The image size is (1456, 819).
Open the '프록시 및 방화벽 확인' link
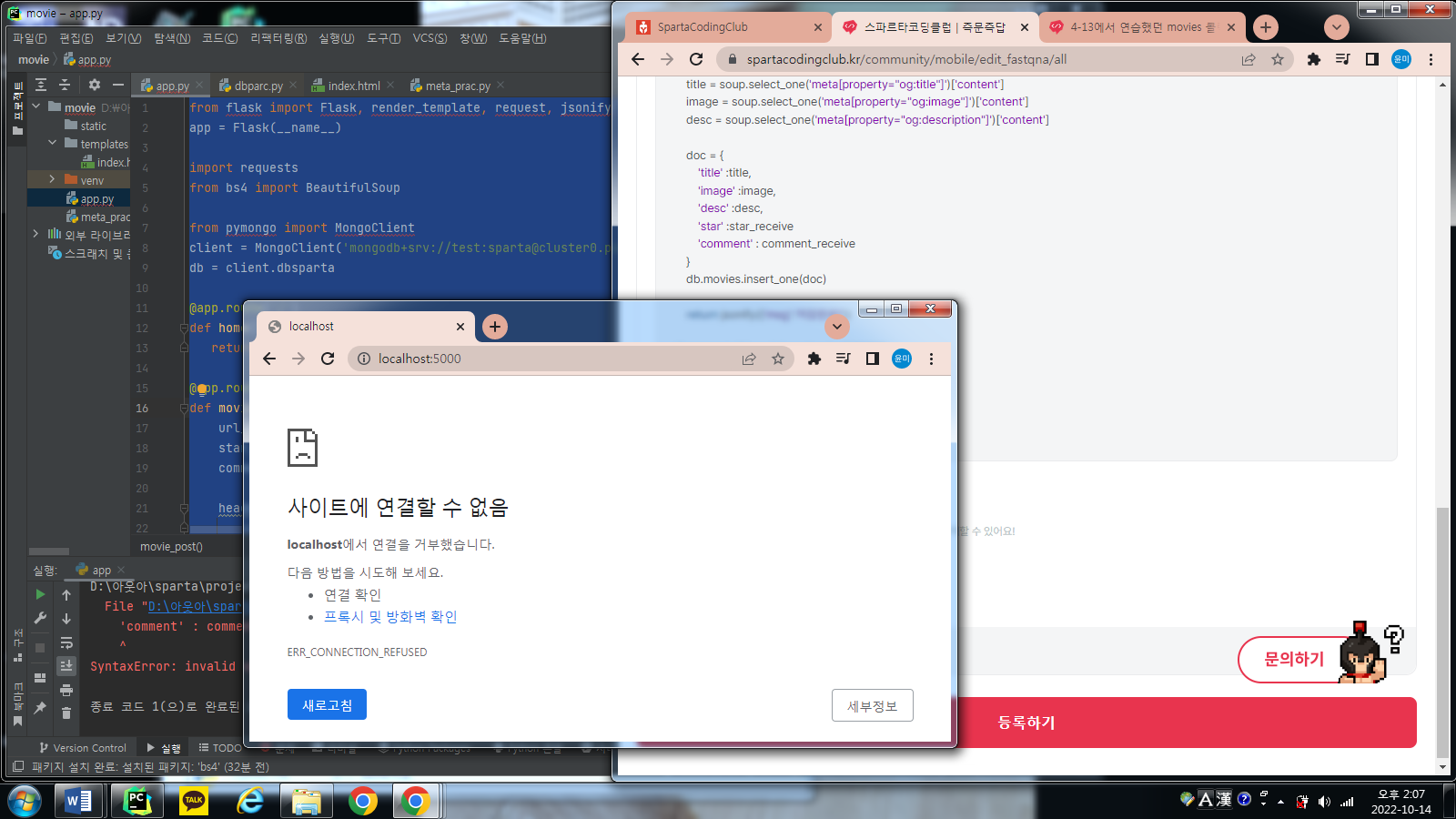click(390, 617)
